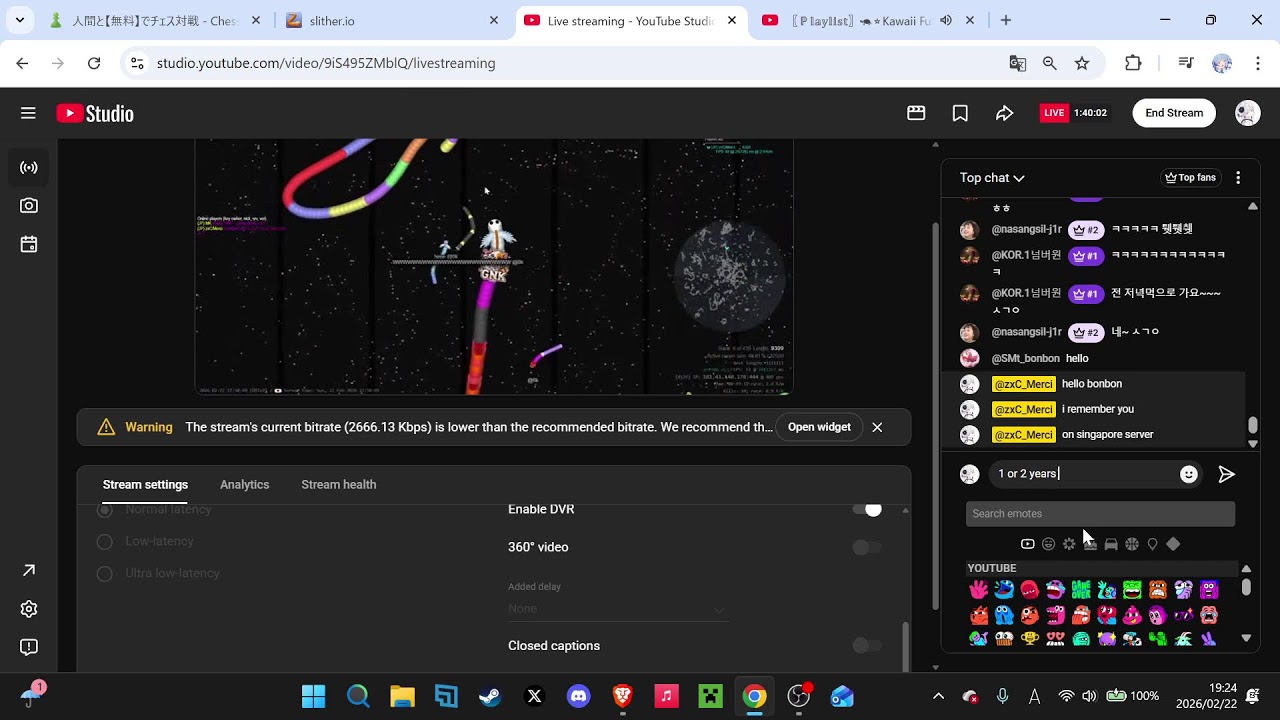This screenshot has width=1280, height=720.
Task: Open the Manage calendar icon in sidebar
Action: [29, 244]
